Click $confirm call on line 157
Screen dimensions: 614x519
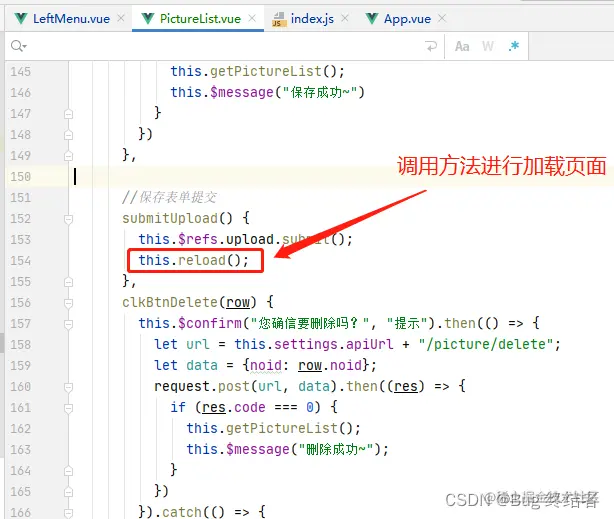[x=209, y=323]
